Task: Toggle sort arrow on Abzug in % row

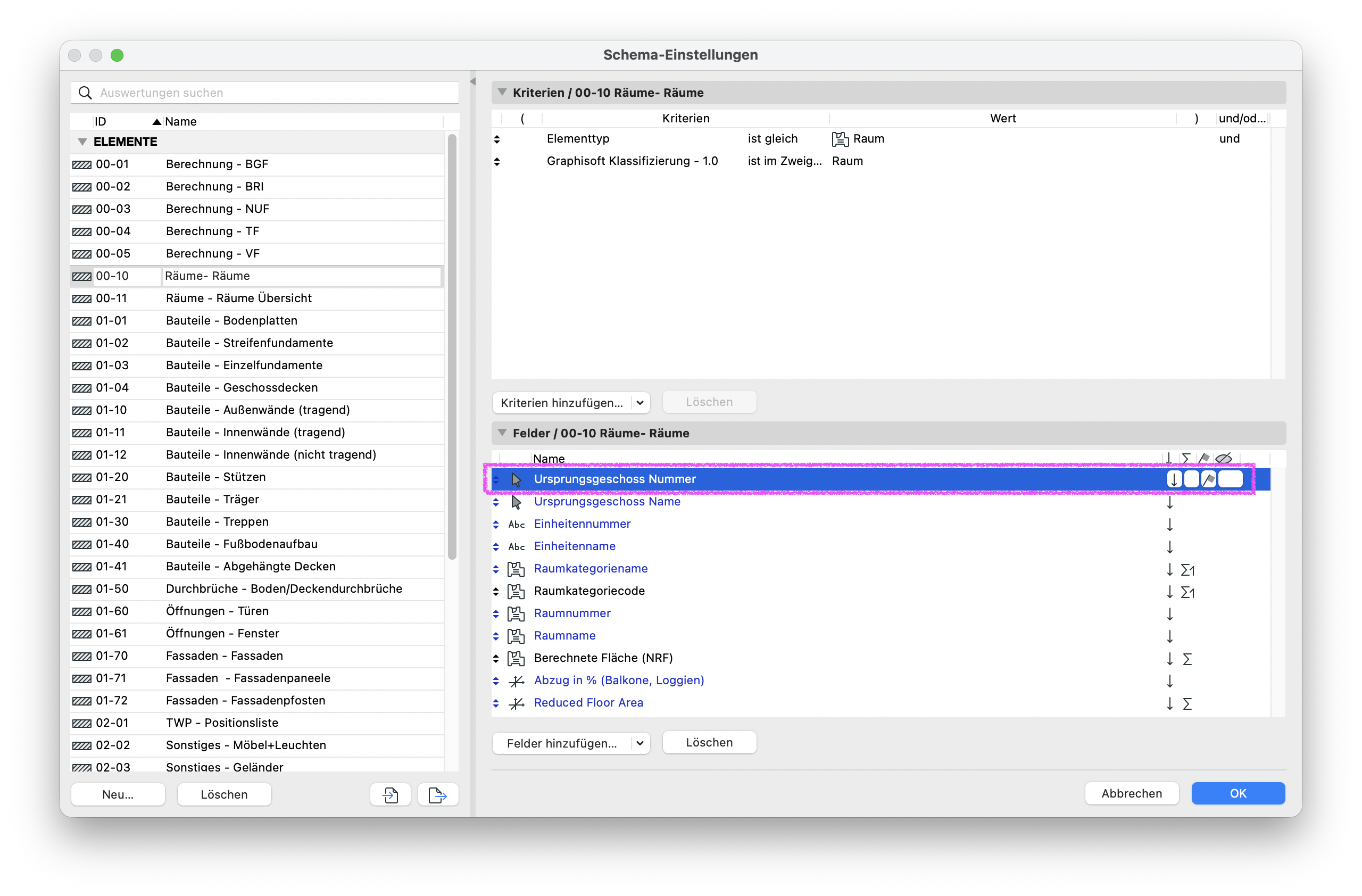Action: point(1170,681)
